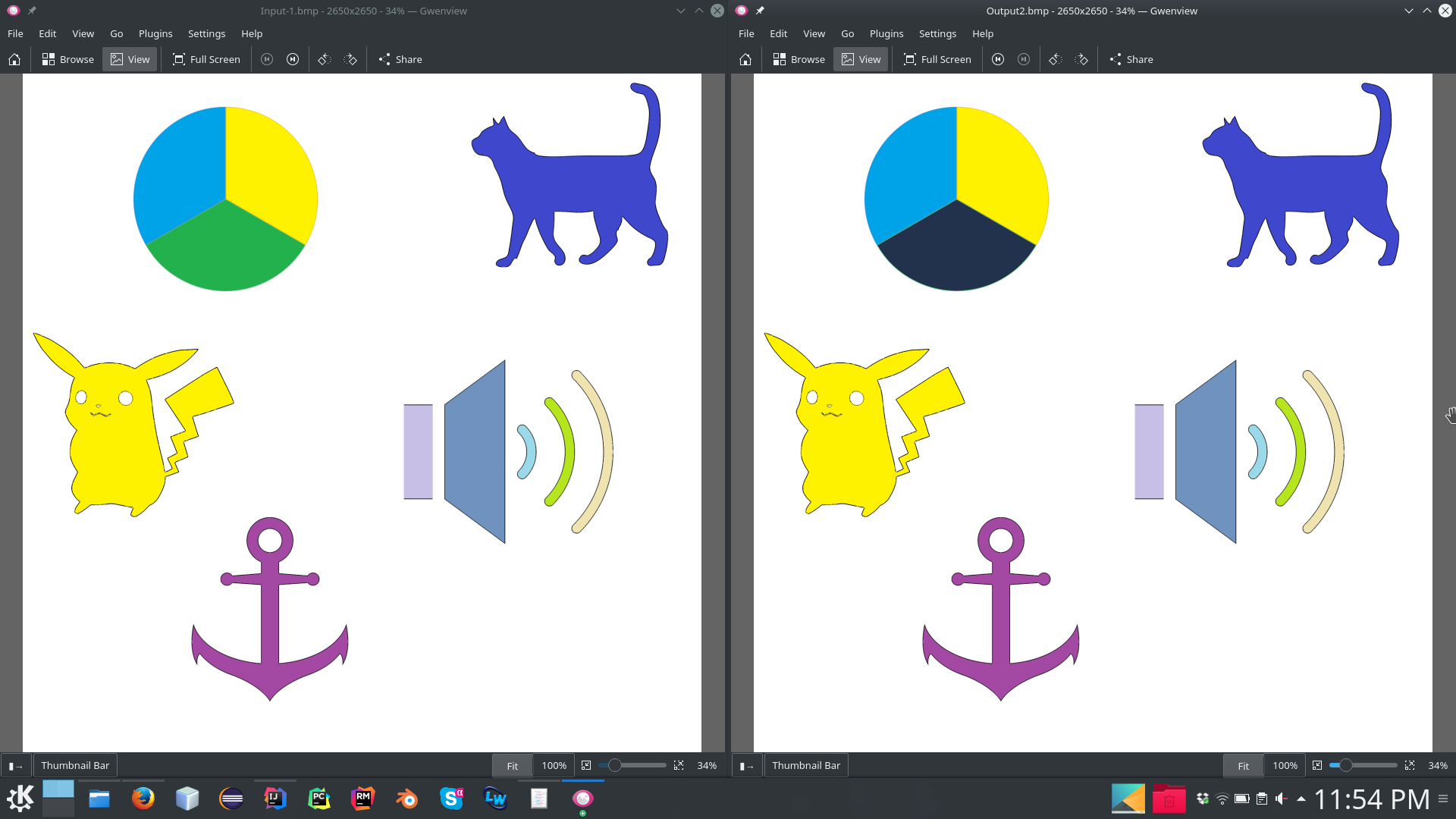Click the zoom-to-fit icon left of the Input-1.bmp slider
1456x819 pixels.
tap(586, 766)
